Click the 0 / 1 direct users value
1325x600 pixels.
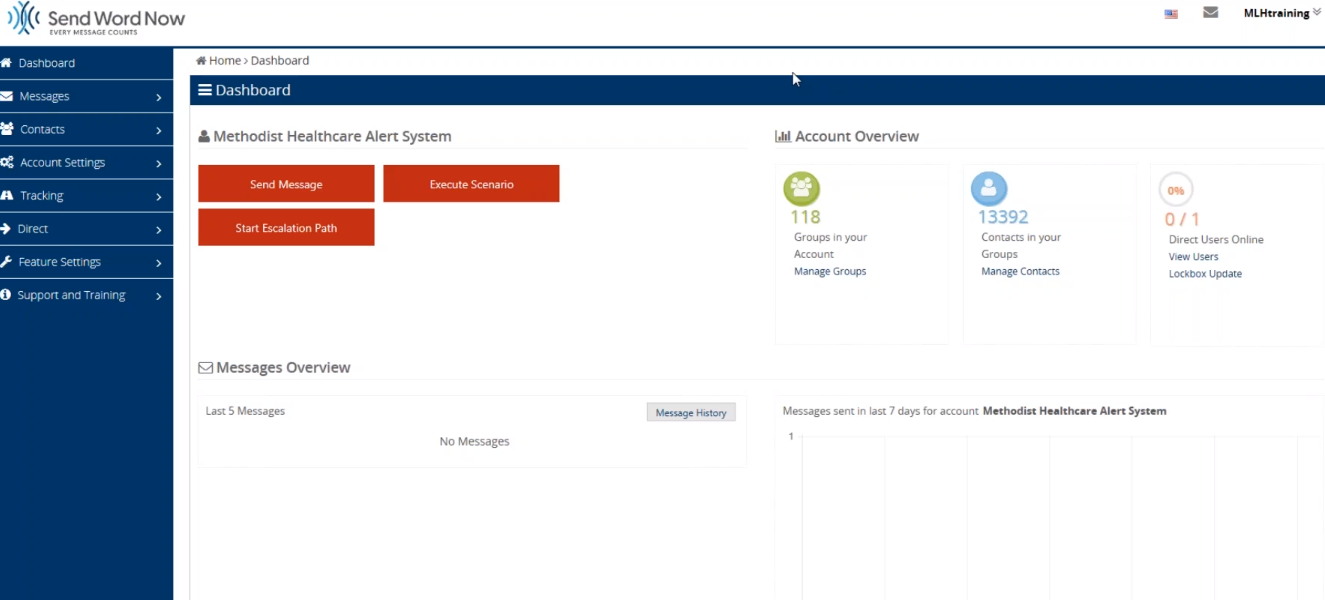click(1182, 219)
